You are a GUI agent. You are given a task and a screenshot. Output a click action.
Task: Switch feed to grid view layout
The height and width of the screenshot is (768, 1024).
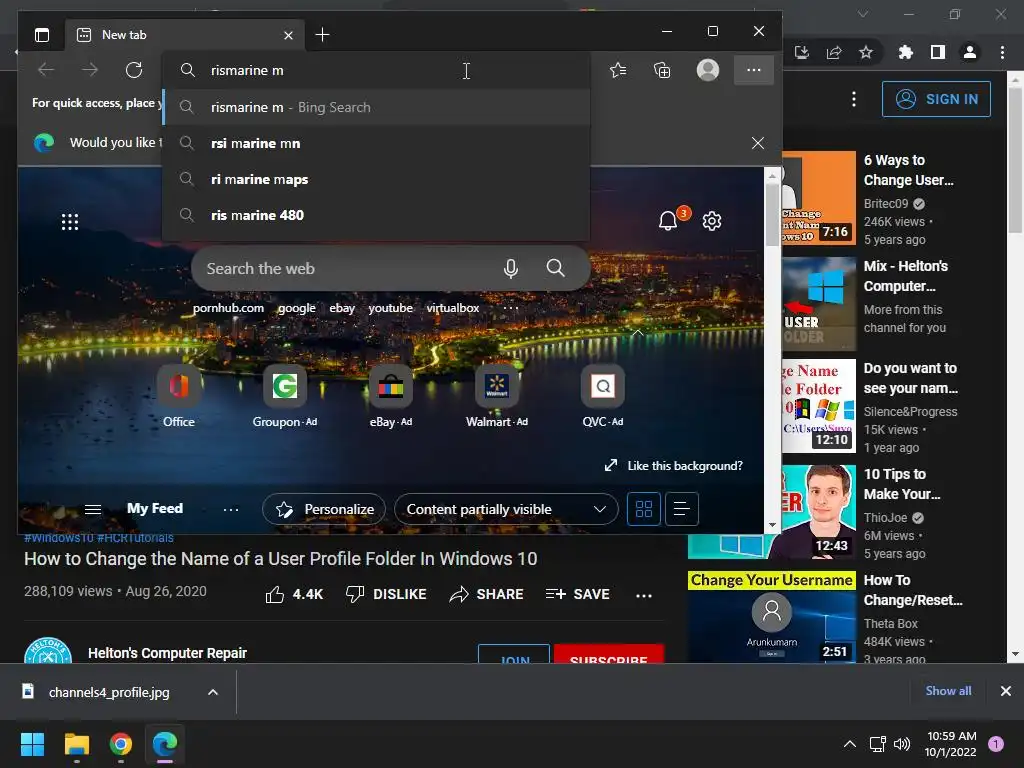tap(644, 509)
